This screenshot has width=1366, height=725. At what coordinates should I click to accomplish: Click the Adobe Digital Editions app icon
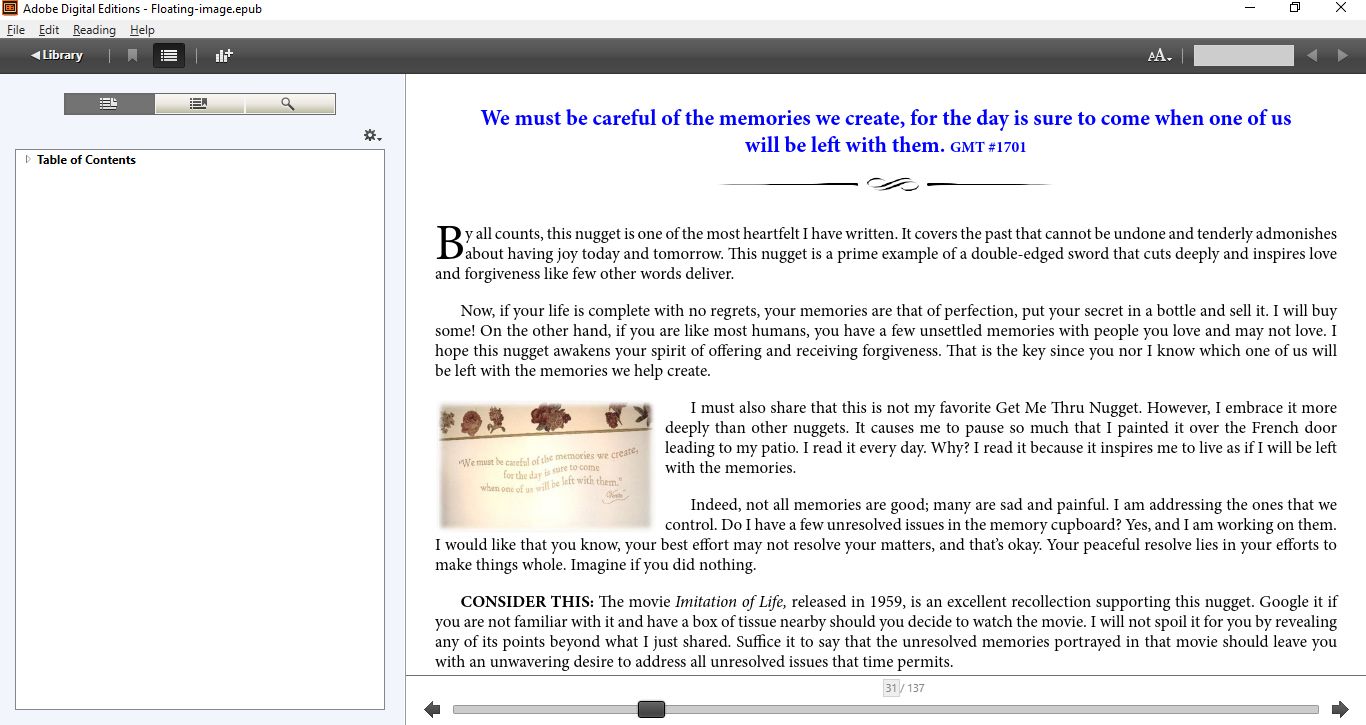coord(11,8)
